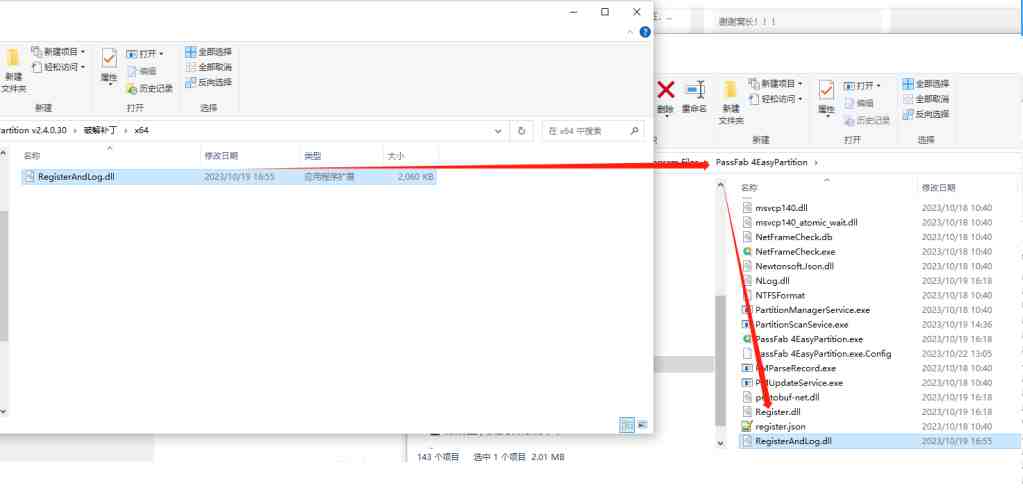1023x492 pixels.
Task: Open 历史记录 in the x64 window ribbon
Action: [149, 88]
